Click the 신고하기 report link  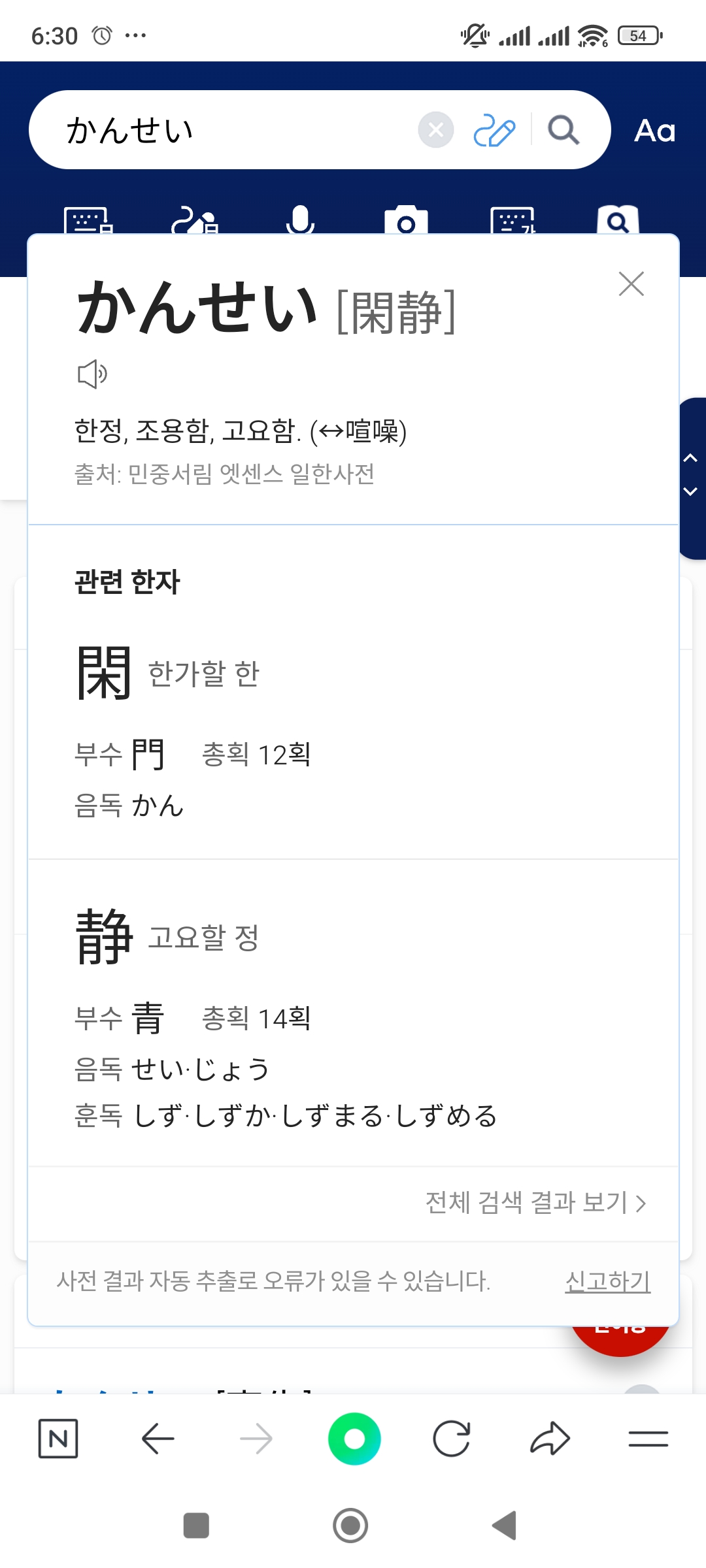pos(607,1281)
